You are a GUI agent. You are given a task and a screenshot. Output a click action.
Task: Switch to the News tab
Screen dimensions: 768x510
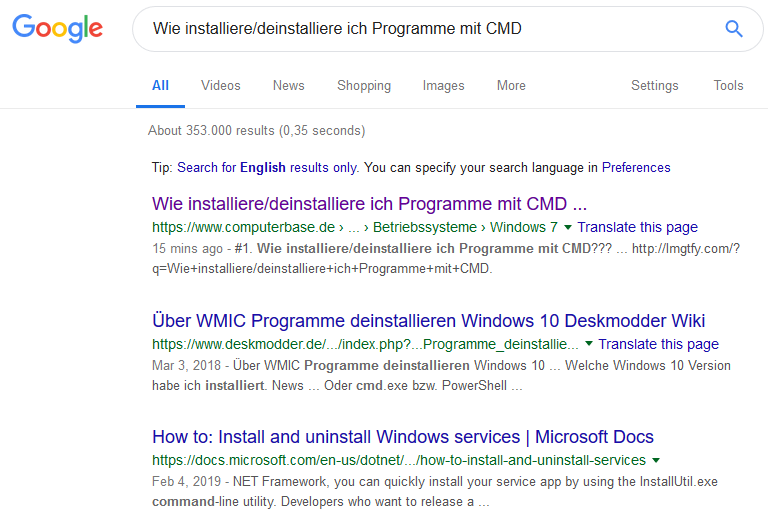[288, 86]
